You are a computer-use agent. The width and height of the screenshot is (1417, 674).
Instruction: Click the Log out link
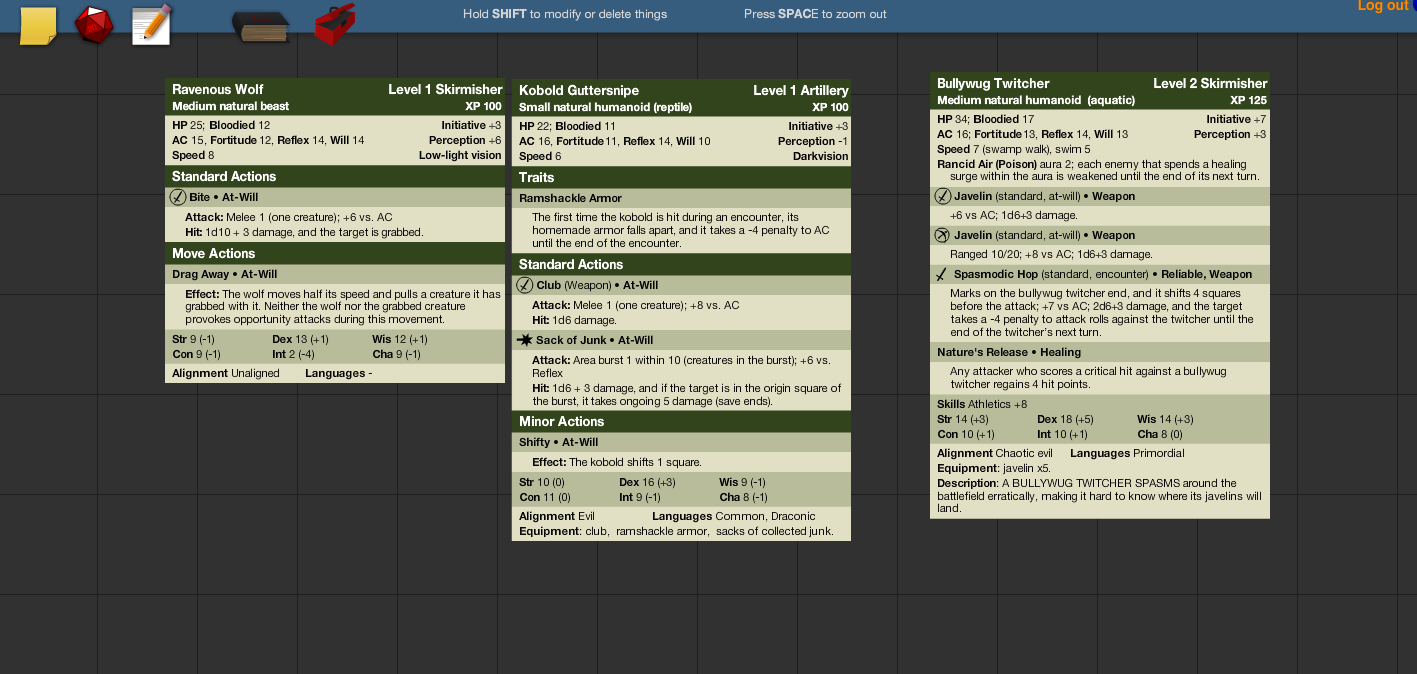[x=1382, y=6]
